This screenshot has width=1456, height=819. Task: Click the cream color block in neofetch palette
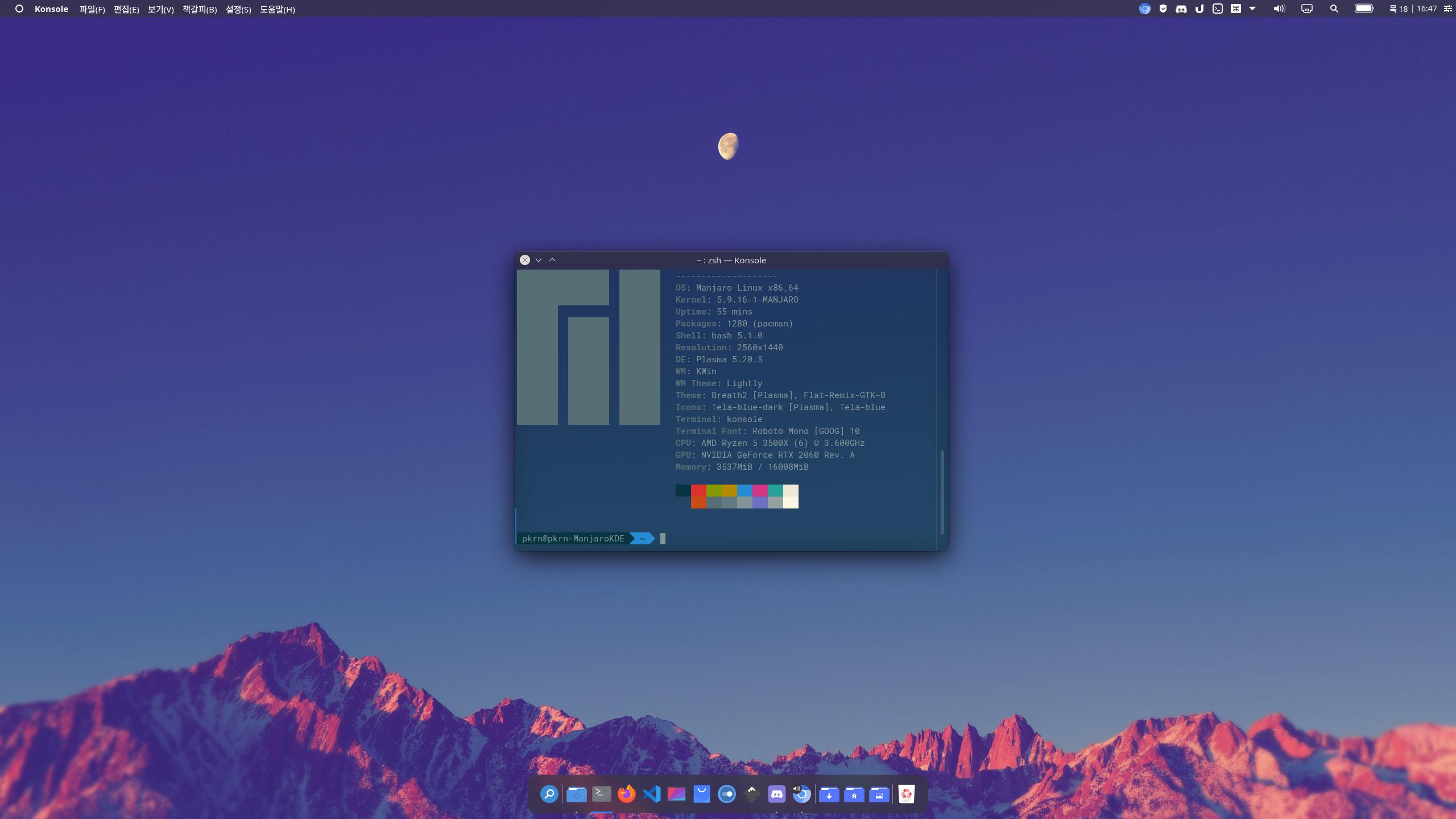coord(791,490)
